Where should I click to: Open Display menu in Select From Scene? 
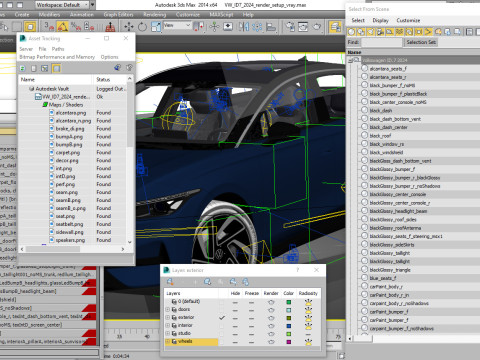(x=380, y=20)
